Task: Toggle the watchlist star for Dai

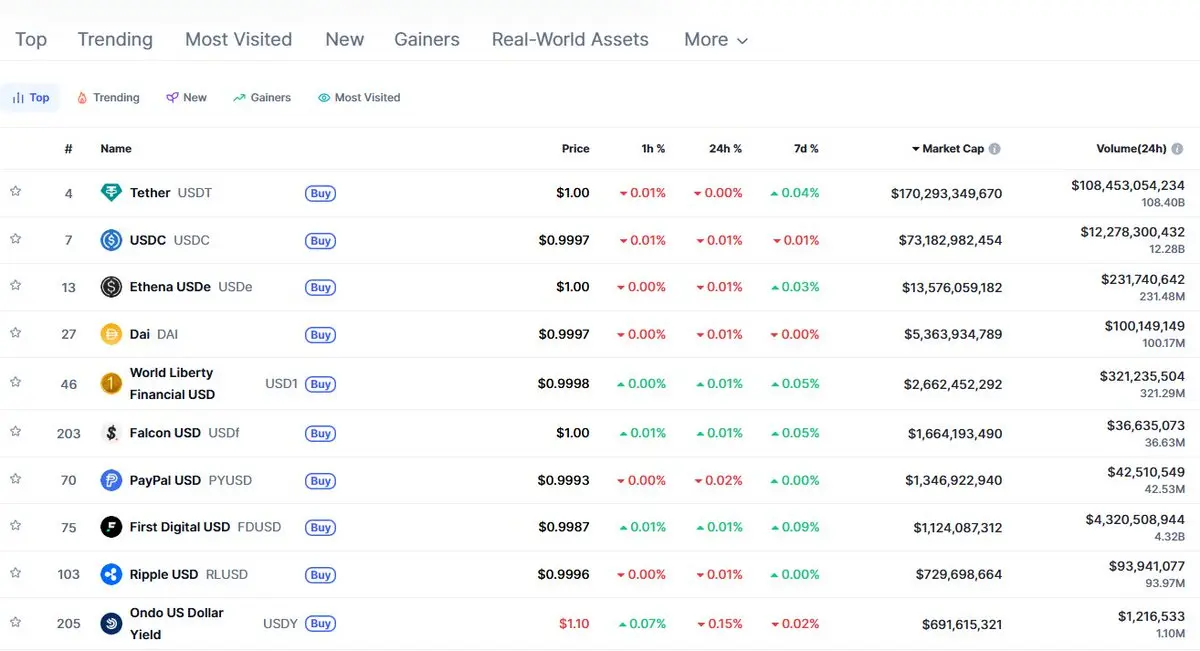Action: click(x=16, y=332)
